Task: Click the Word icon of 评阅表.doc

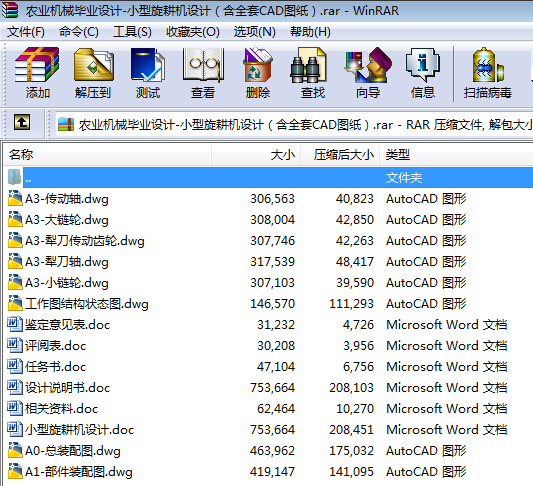Action: [x=15, y=345]
